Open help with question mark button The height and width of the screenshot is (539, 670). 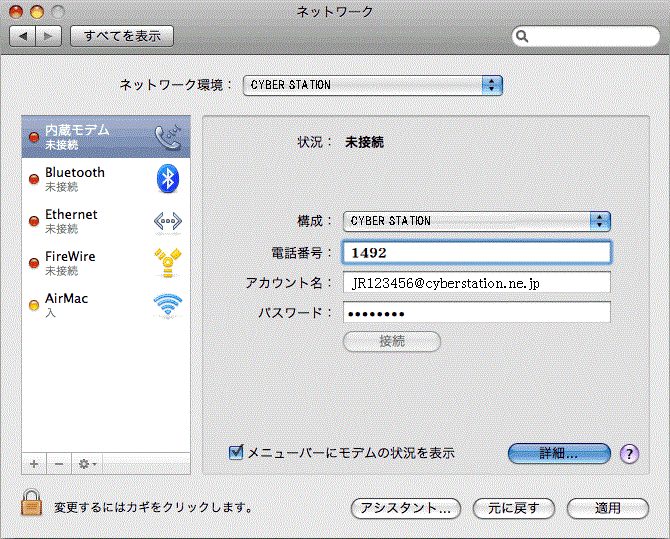[x=629, y=454]
